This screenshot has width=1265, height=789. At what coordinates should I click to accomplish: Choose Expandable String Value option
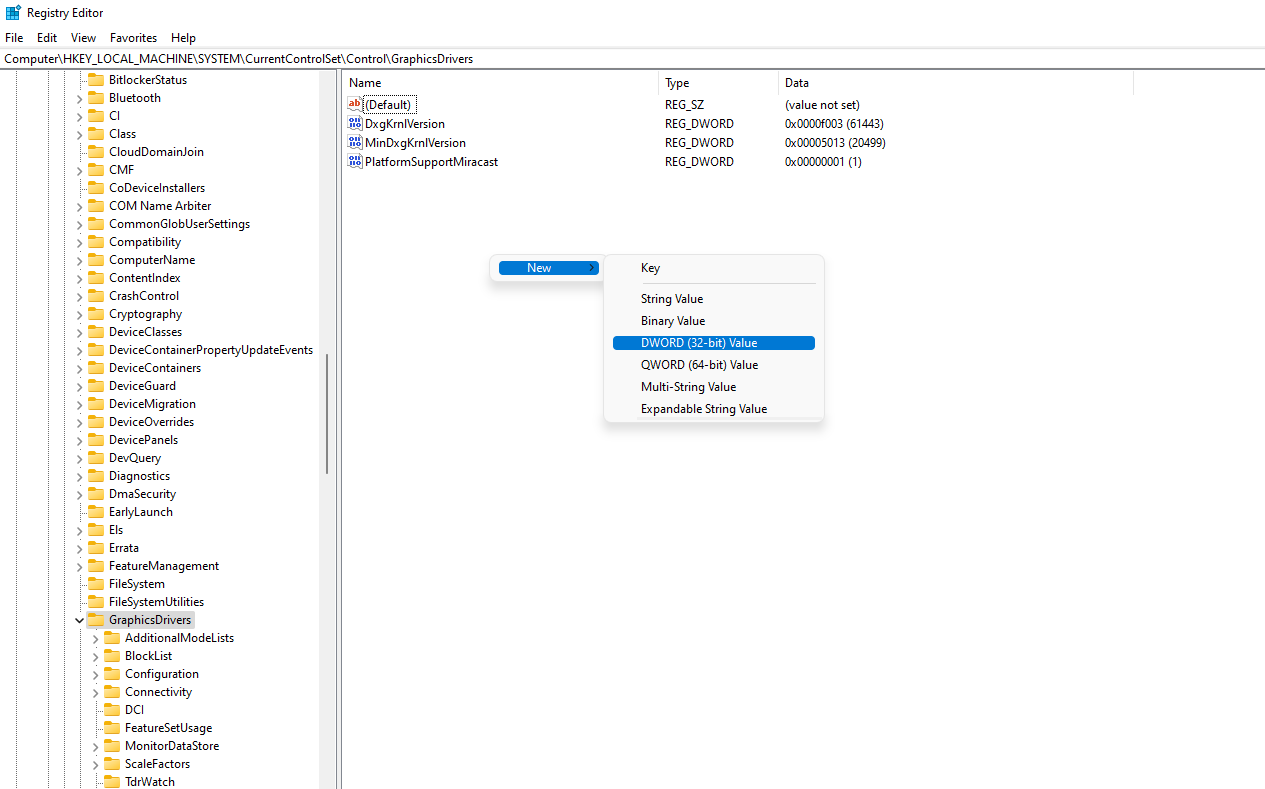[x=714, y=409]
